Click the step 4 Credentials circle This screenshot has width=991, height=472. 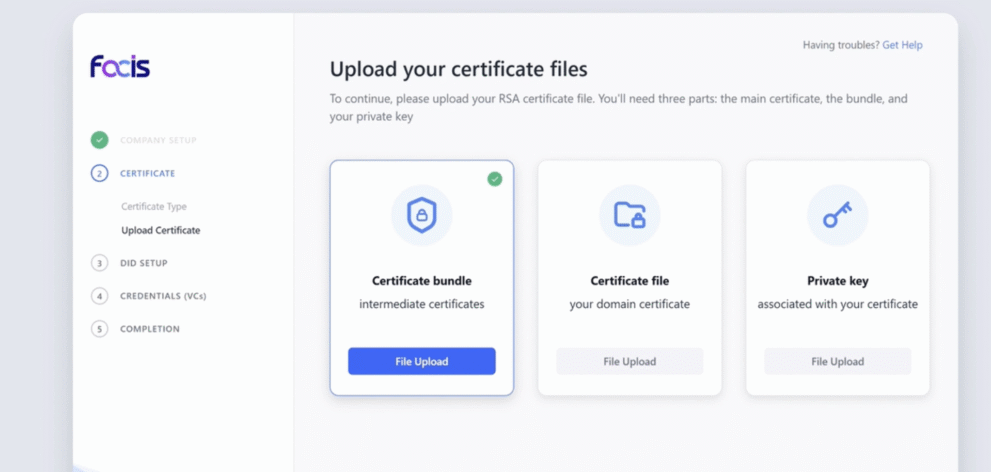tap(99, 296)
